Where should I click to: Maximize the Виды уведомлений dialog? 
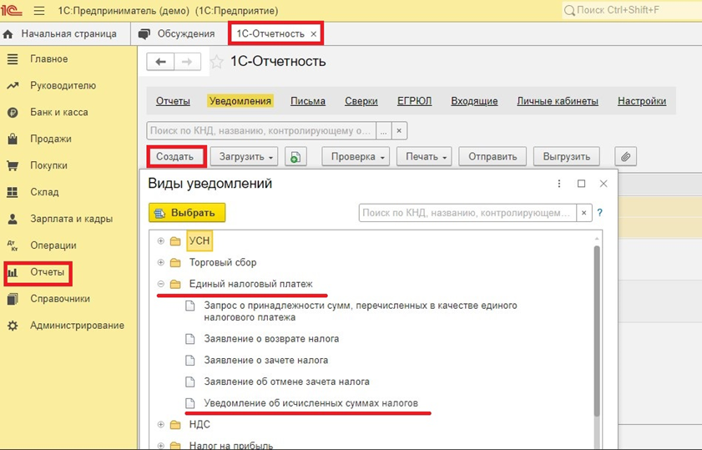click(x=581, y=184)
